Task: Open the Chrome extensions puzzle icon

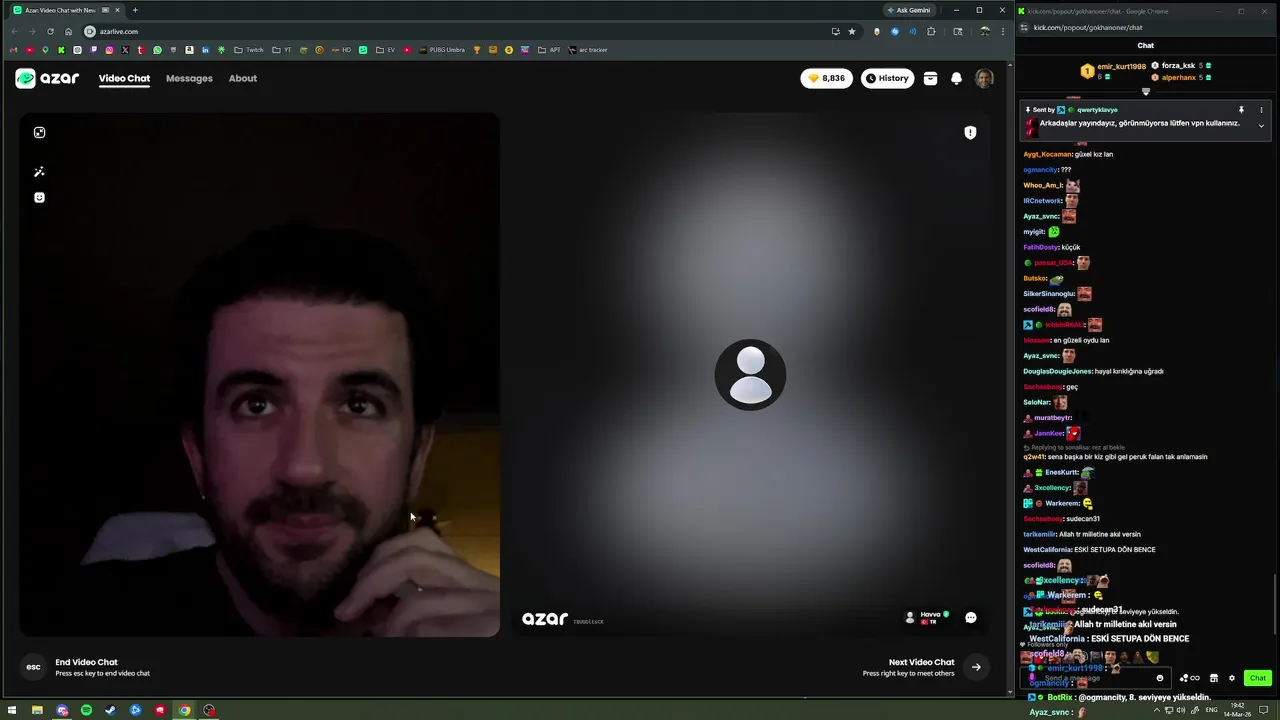Action: pyautogui.click(x=931, y=31)
